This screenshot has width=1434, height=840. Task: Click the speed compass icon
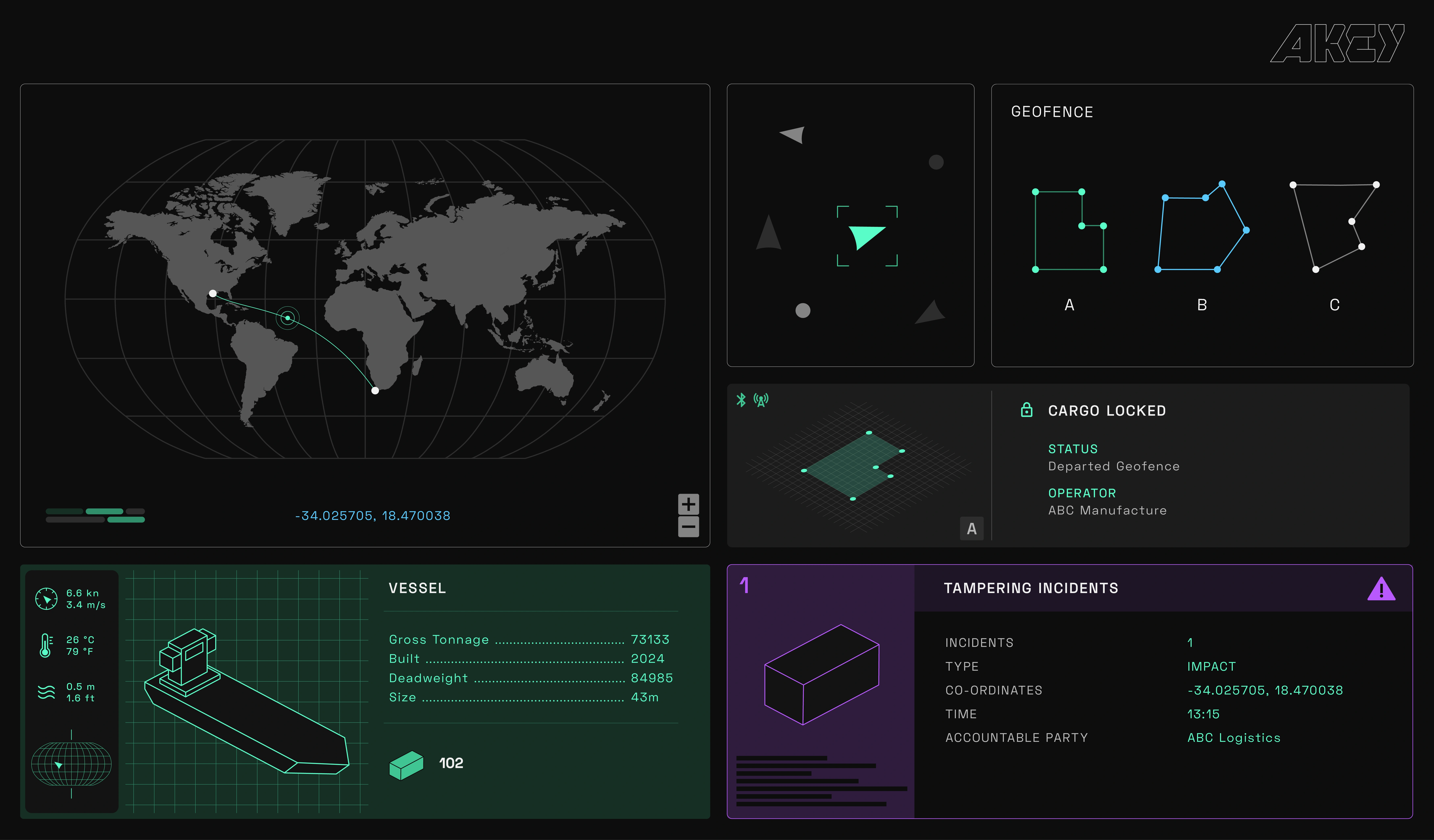[x=46, y=599]
